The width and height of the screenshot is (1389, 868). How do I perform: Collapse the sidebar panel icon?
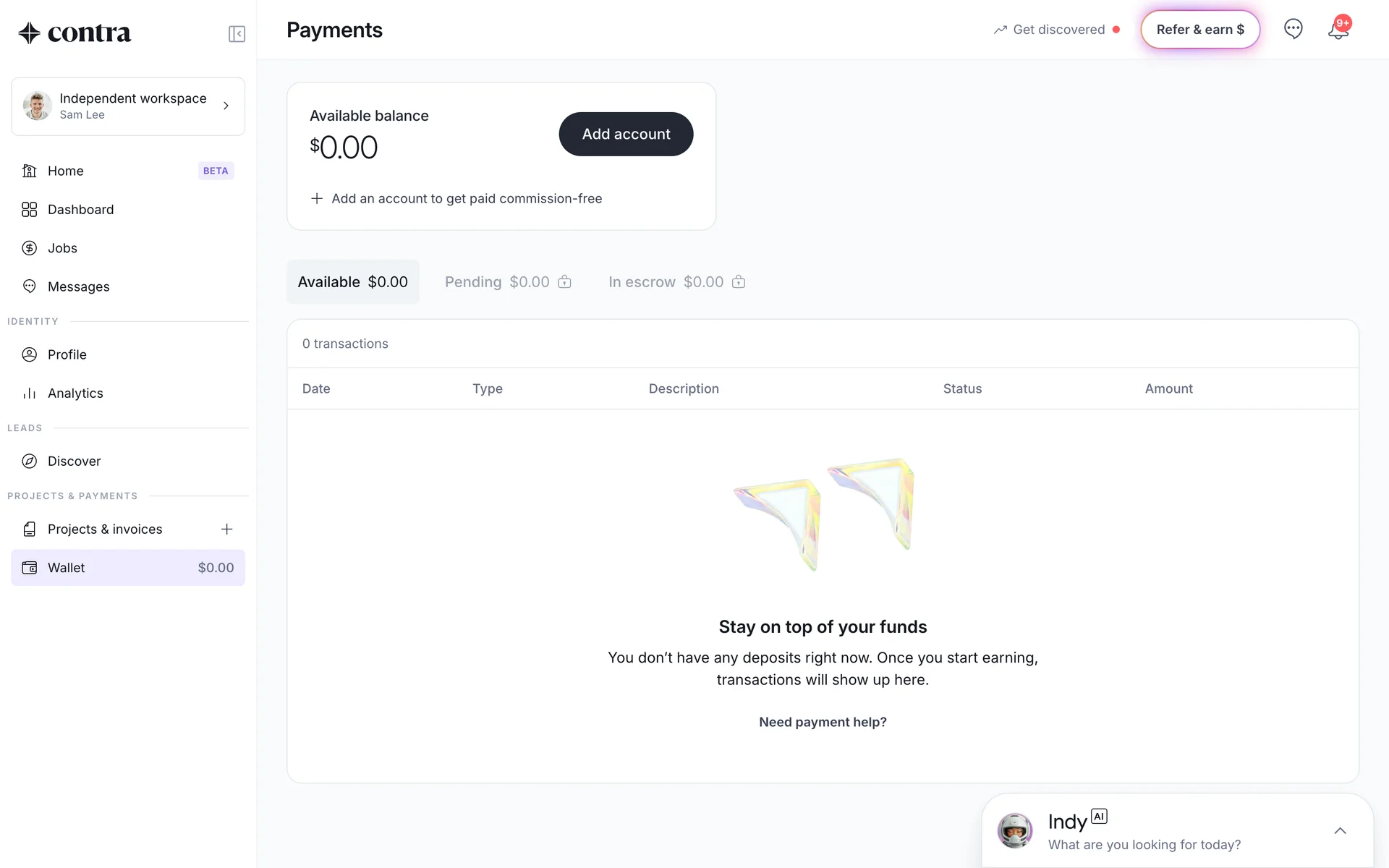[237, 34]
